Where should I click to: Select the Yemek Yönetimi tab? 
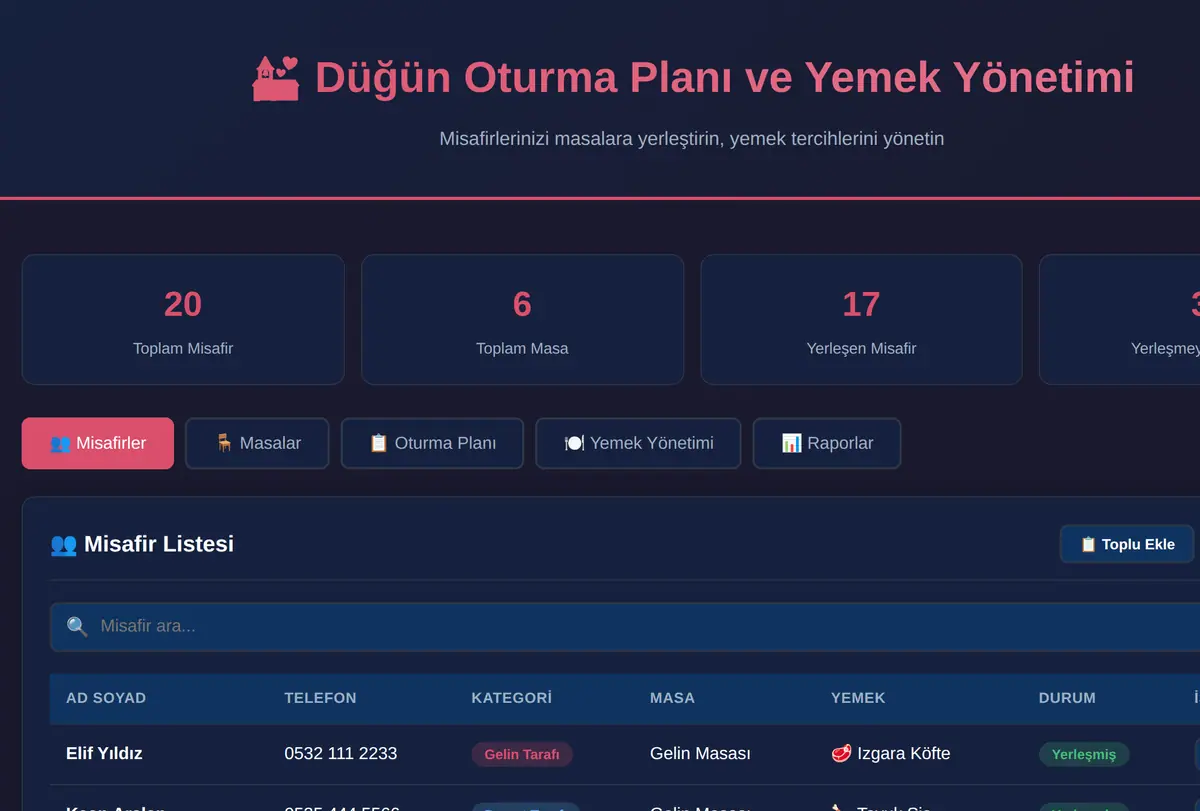point(638,443)
